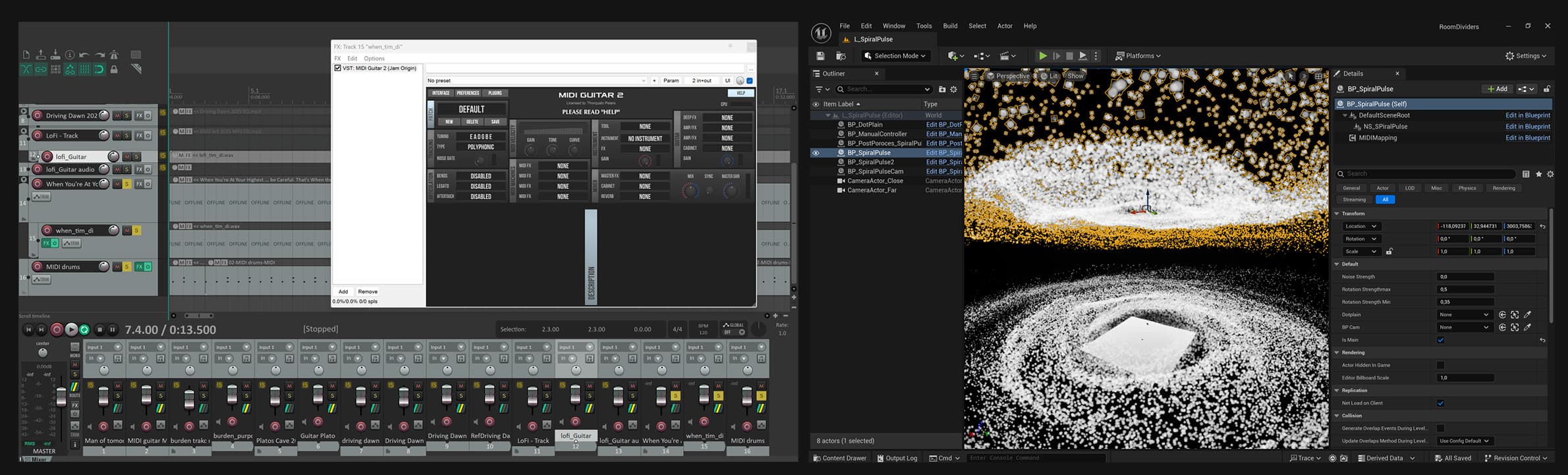Open the Selection Mode dropdown
This screenshot has width=1568, height=475.
(896, 56)
